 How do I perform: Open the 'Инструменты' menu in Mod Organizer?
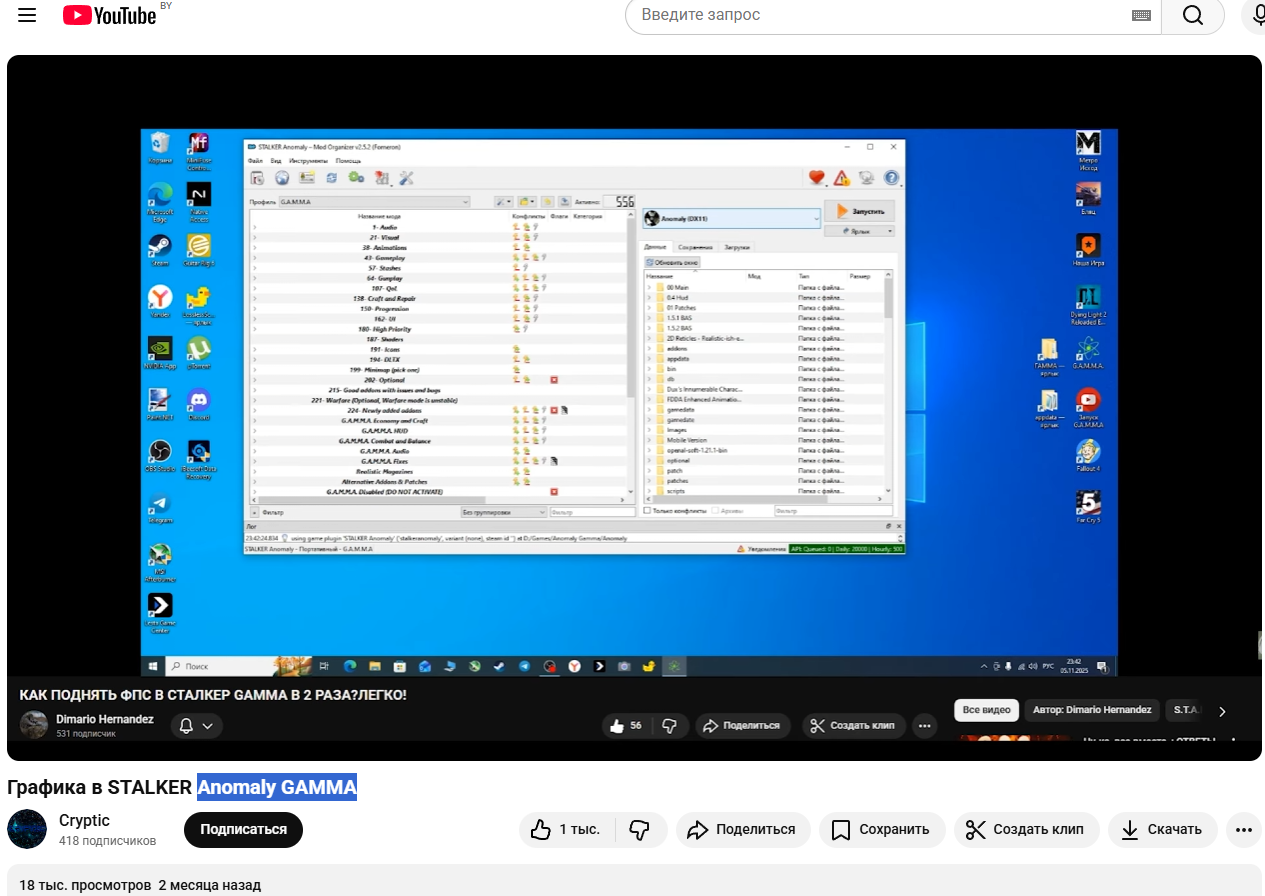click(308, 161)
